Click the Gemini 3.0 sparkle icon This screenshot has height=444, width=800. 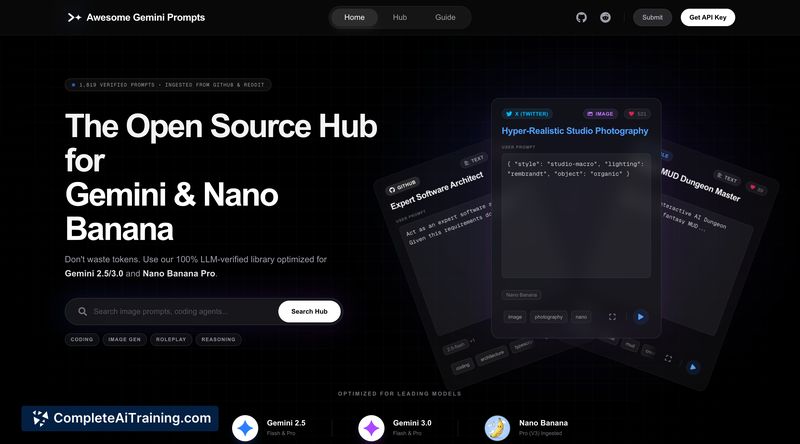[x=371, y=428]
